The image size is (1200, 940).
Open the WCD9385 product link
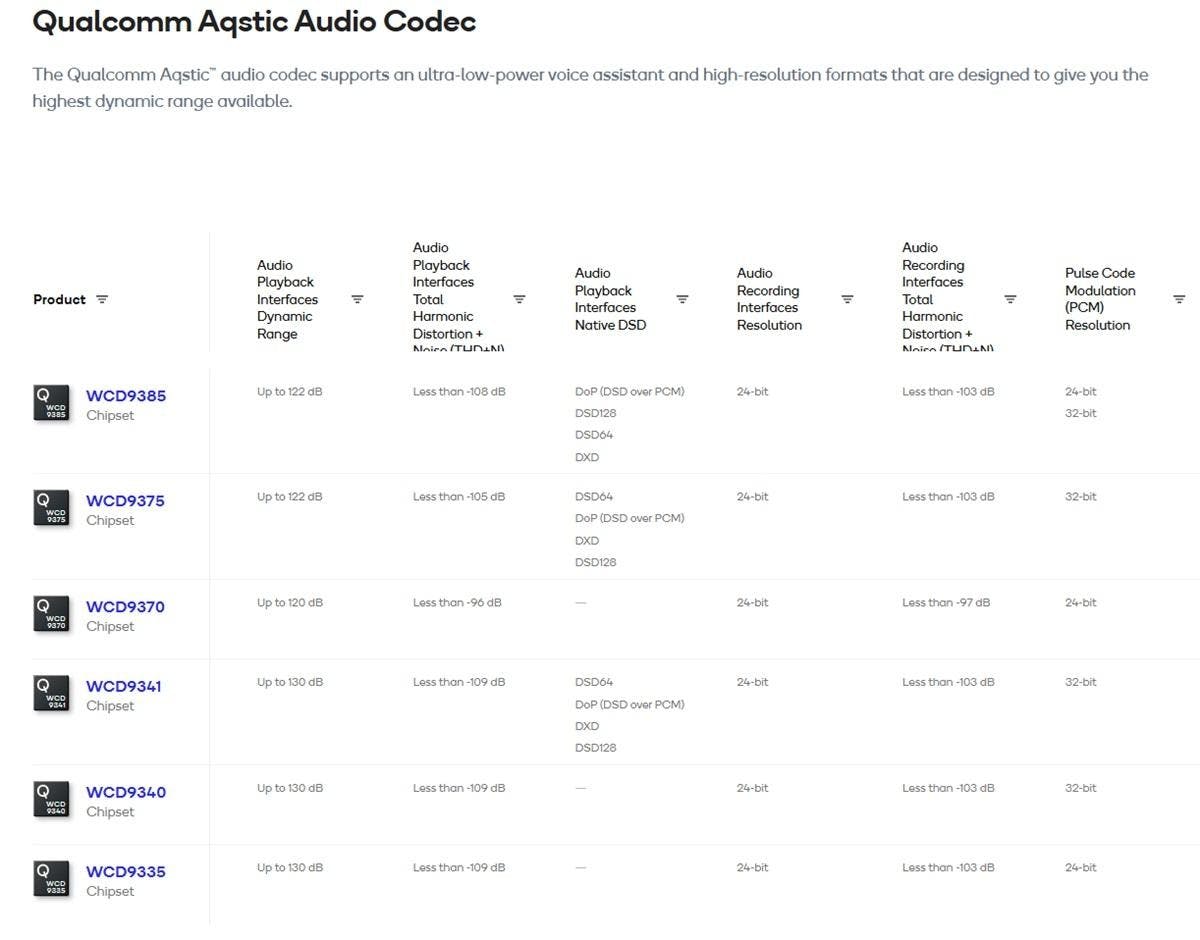click(x=126, y=396)
